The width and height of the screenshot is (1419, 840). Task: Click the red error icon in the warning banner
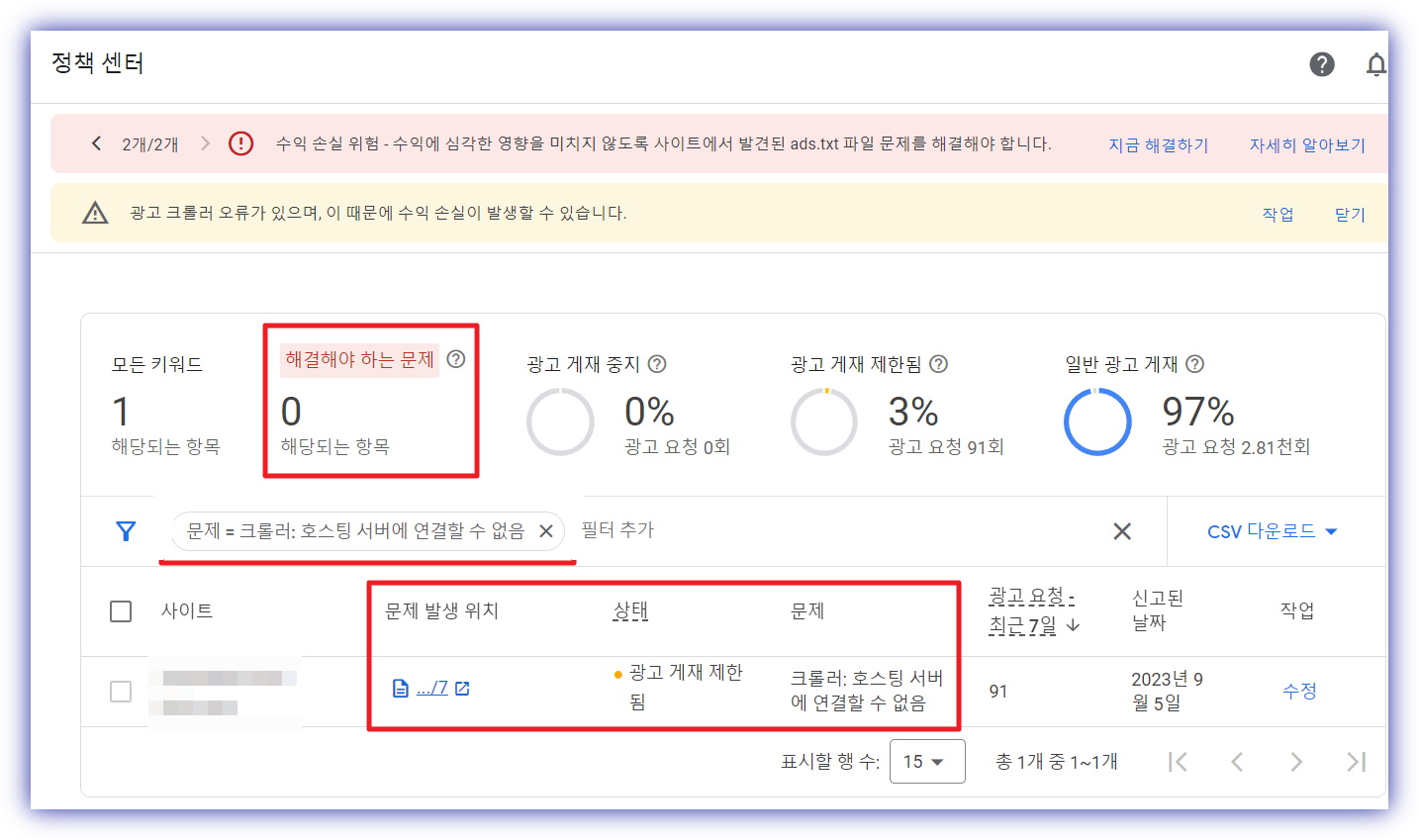pos(239,142)
